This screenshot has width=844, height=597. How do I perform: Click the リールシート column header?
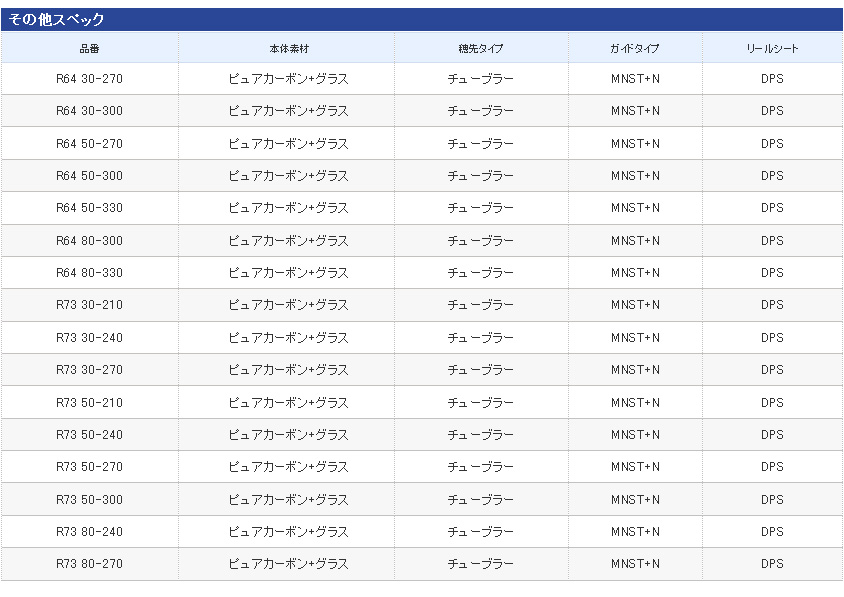[x=772, y=49]
